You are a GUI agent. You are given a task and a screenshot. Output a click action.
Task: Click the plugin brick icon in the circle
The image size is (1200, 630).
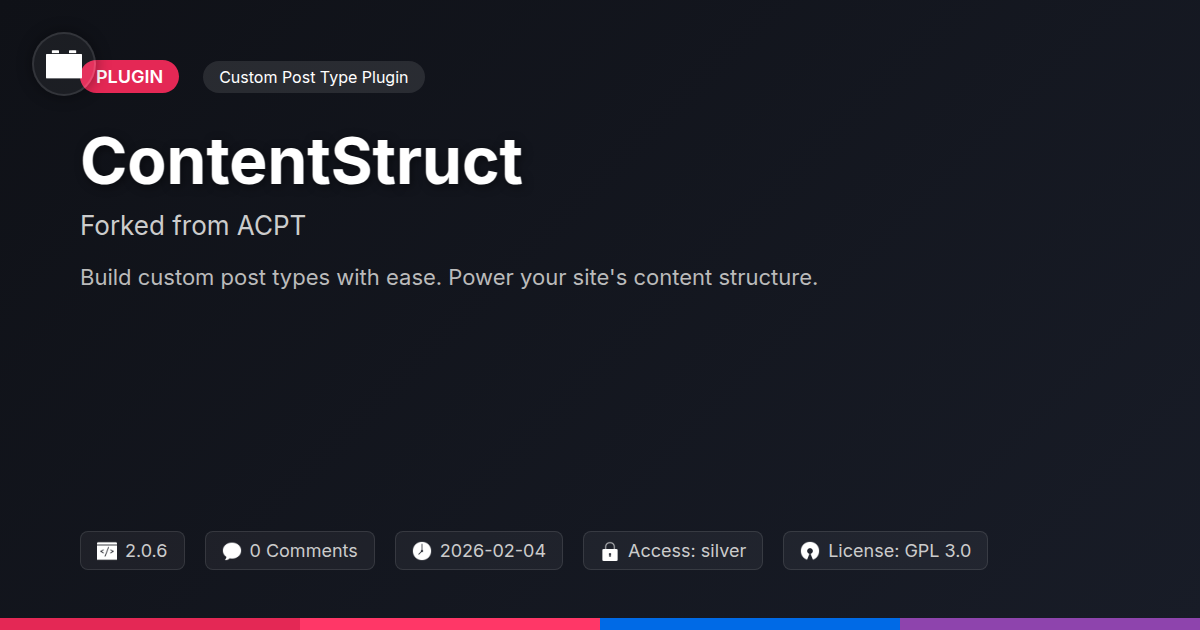(64, 64)
